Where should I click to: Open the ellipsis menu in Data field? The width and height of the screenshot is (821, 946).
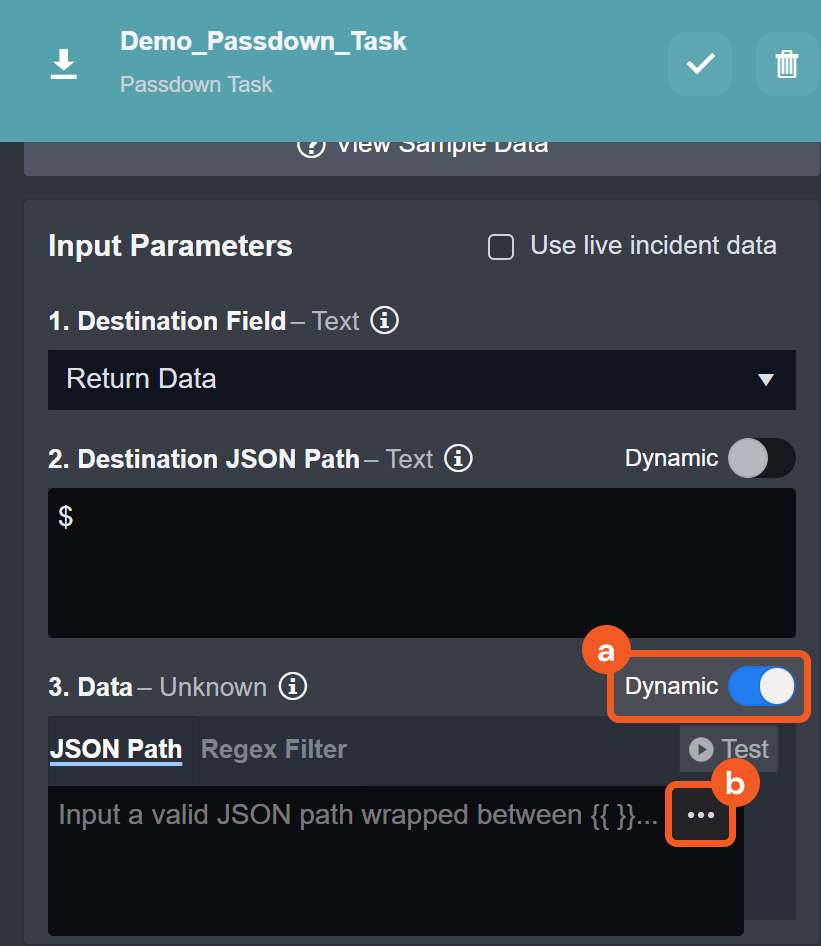701,815
